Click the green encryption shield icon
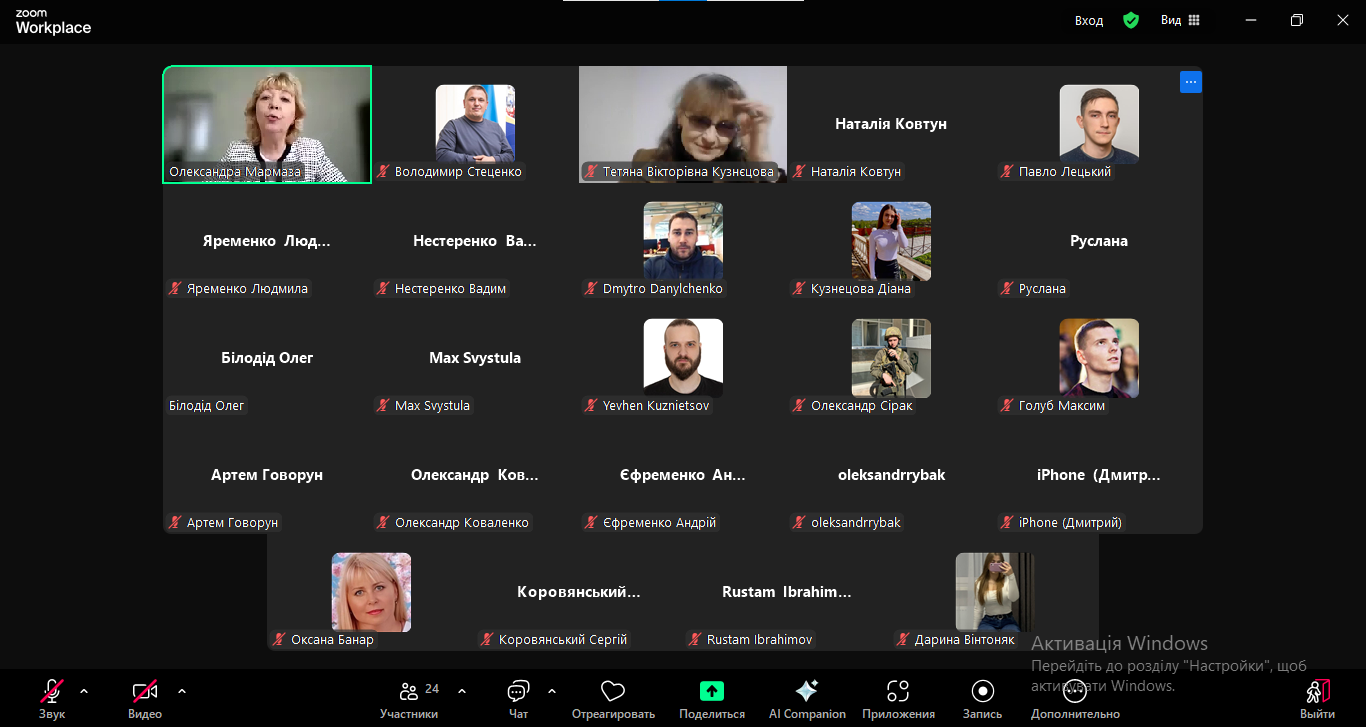The image size is (1366, 728). 1131,20
